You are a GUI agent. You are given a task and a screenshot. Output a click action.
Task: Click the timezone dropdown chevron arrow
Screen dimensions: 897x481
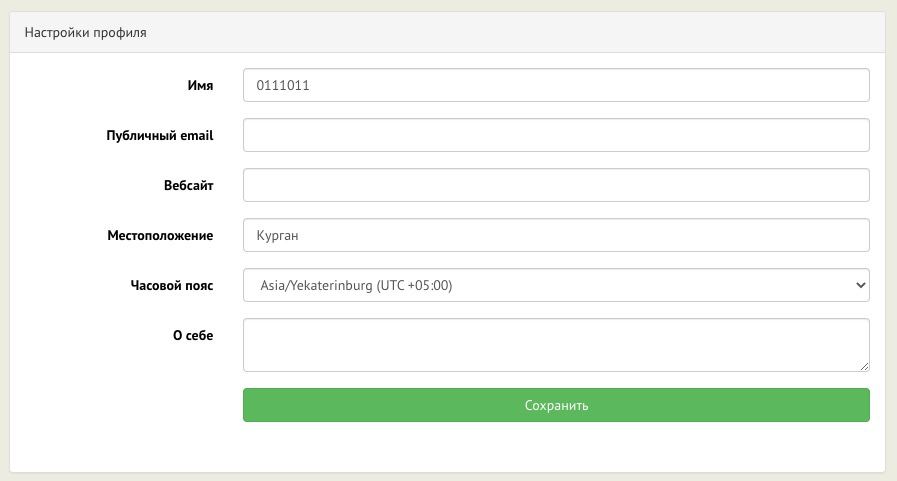coord(860,285)
